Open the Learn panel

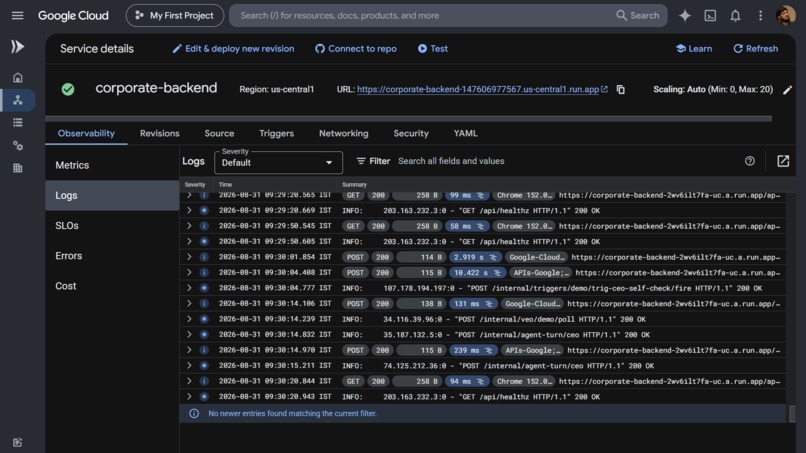pyautogui.click(x=694, y=48)
